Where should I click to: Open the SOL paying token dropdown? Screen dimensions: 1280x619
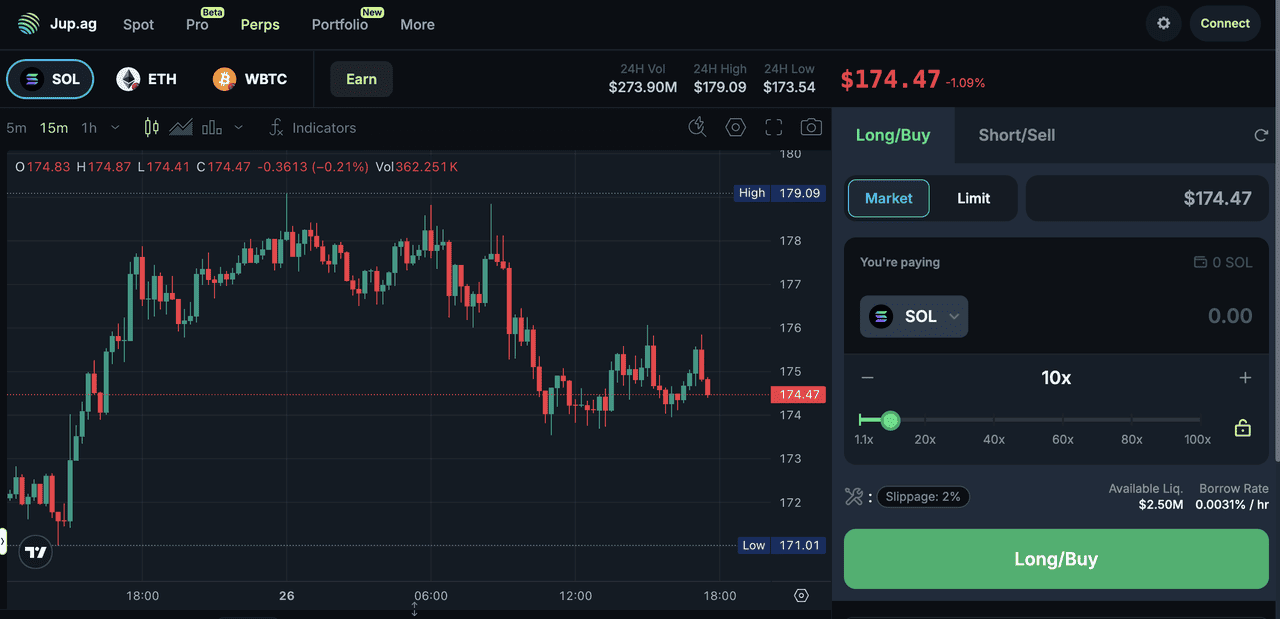[914, 316]
